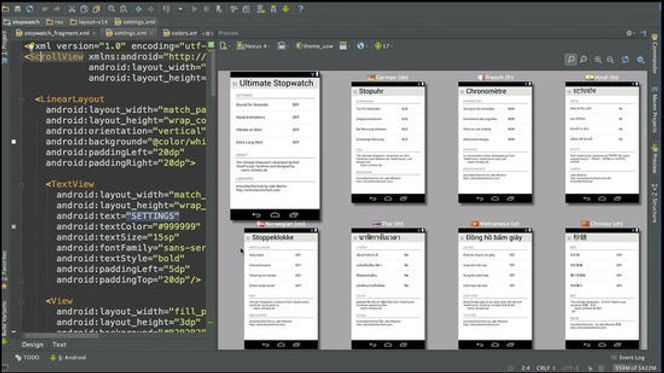Screen dimensions: 664x373
Task: Click the white color swatch in gutter
Action: (14, 141)
